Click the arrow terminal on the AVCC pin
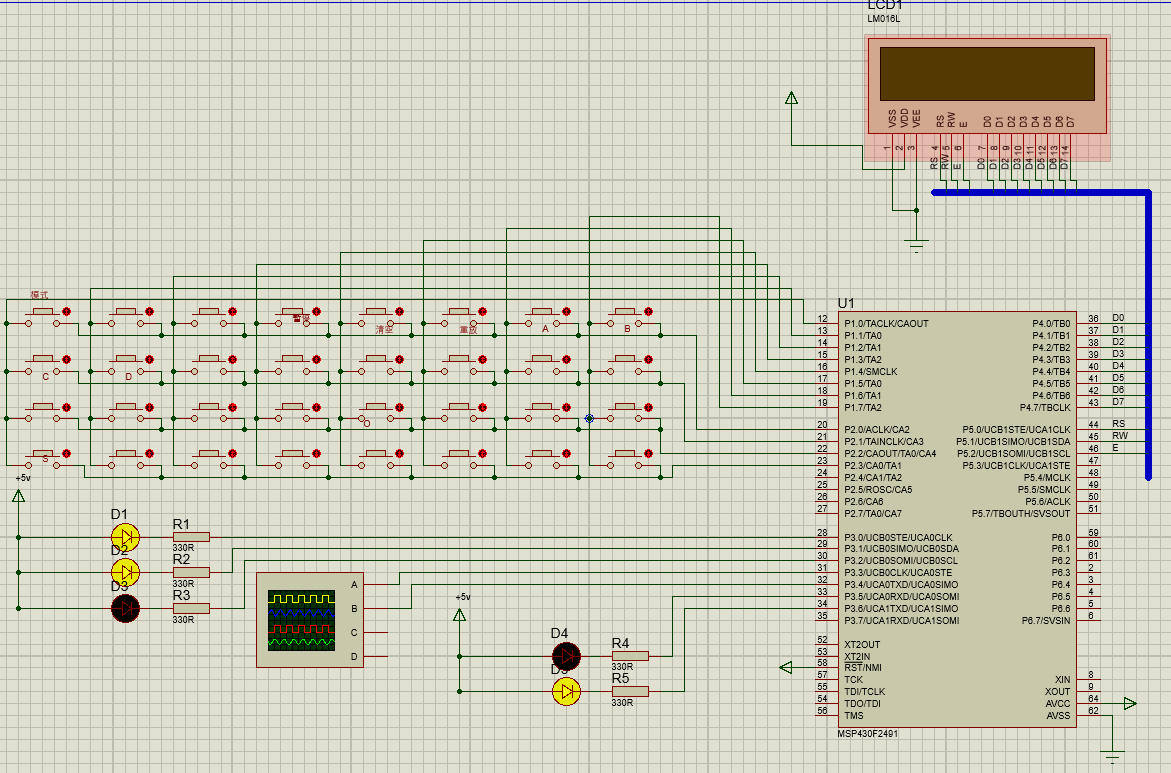Screen dimensions: 1171x773 (x=1130, y=704)
